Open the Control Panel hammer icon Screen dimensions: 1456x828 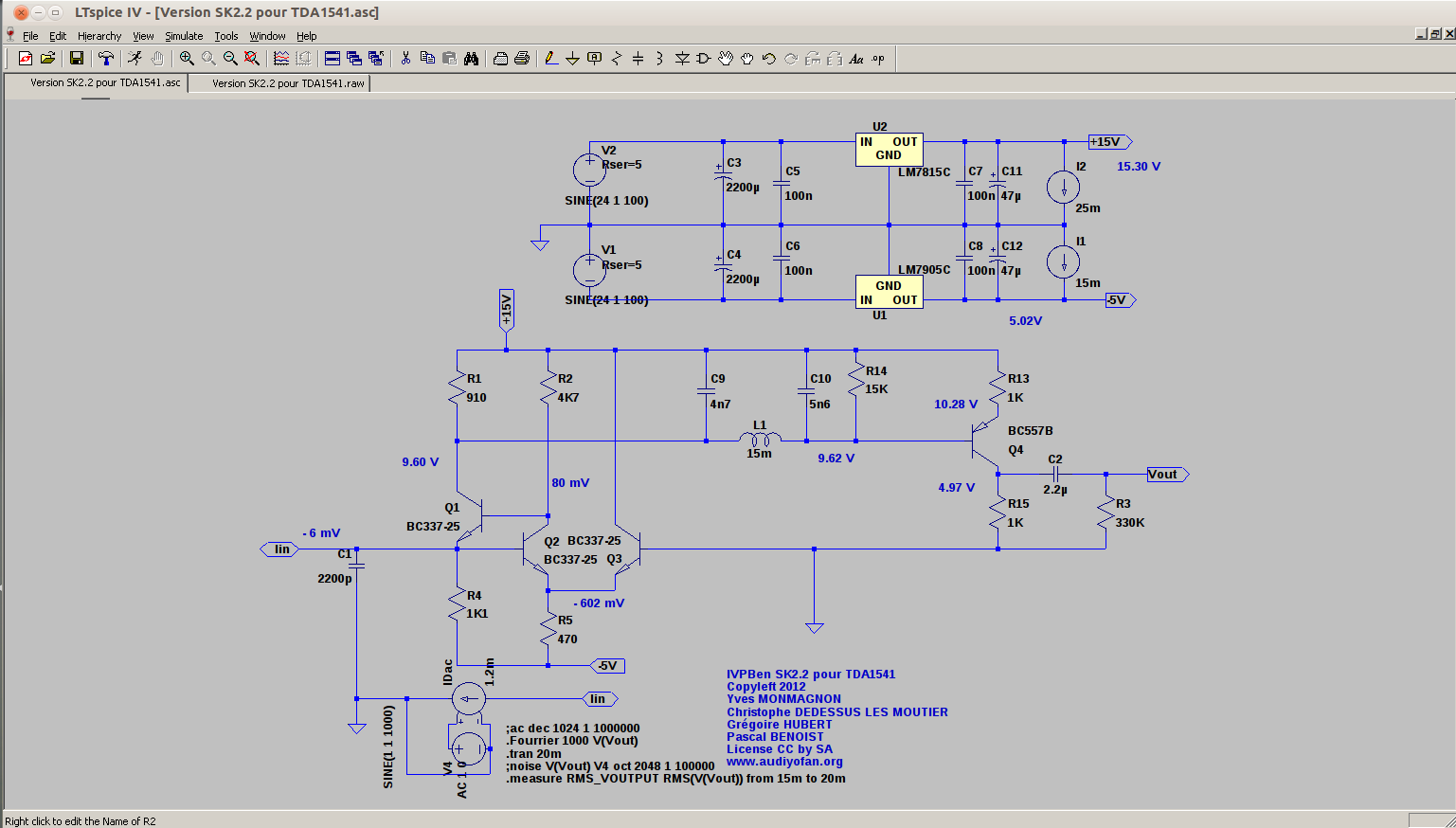point(106,58)
